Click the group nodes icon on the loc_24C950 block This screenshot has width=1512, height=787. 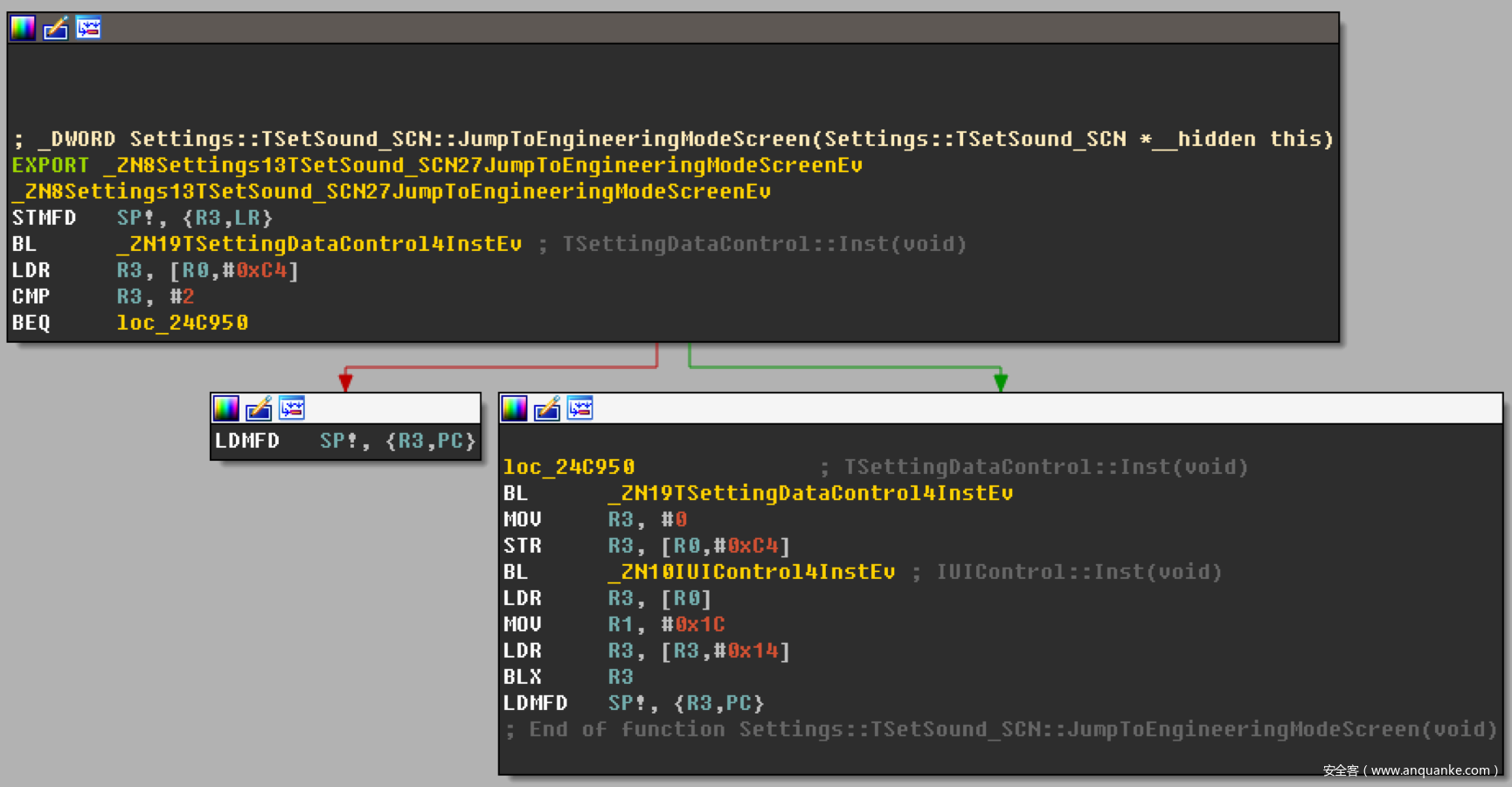pyautogui.click(x=580, y=408)
